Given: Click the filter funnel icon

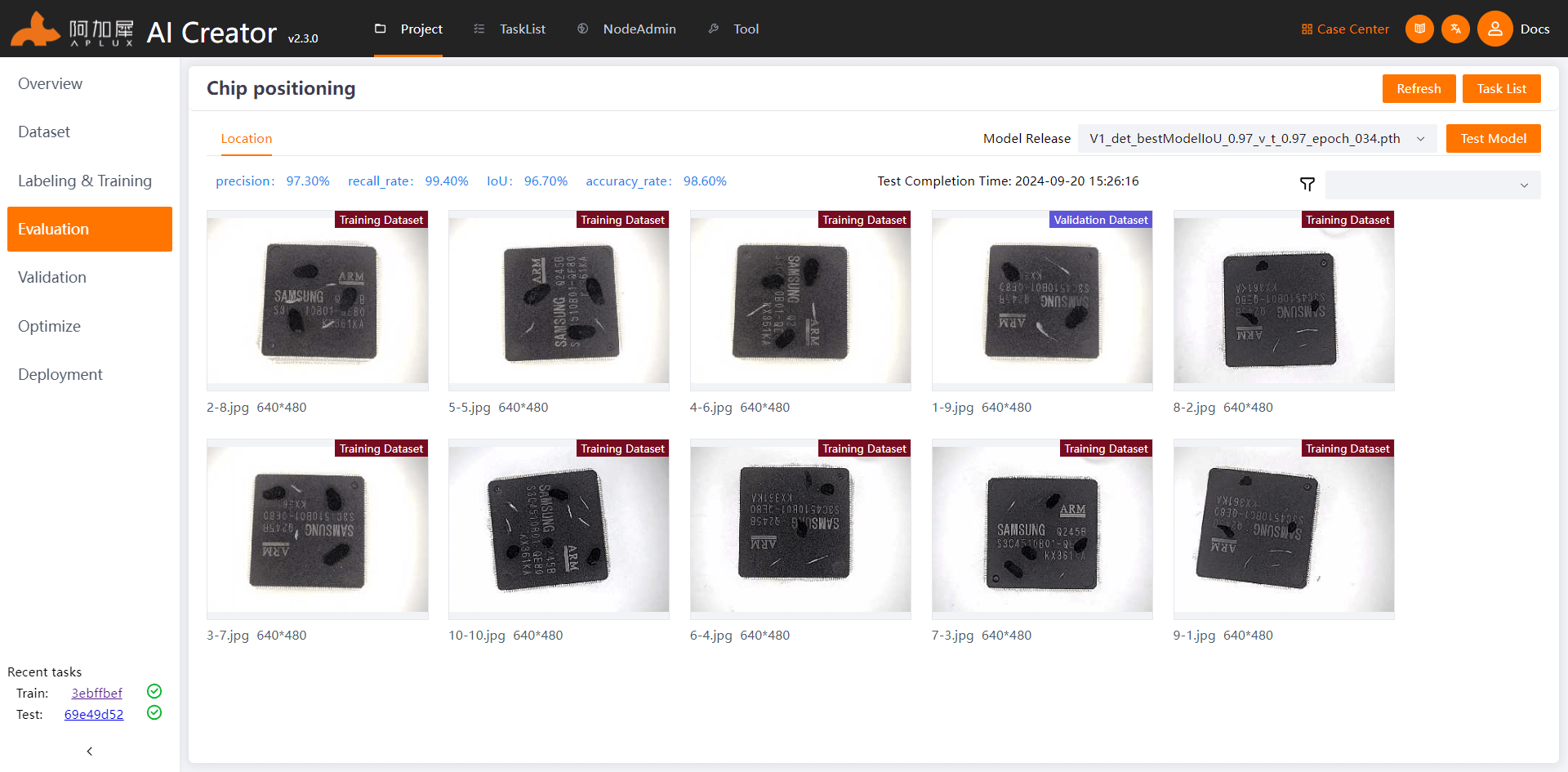Looking at the screenshot, I should 1307,185.
